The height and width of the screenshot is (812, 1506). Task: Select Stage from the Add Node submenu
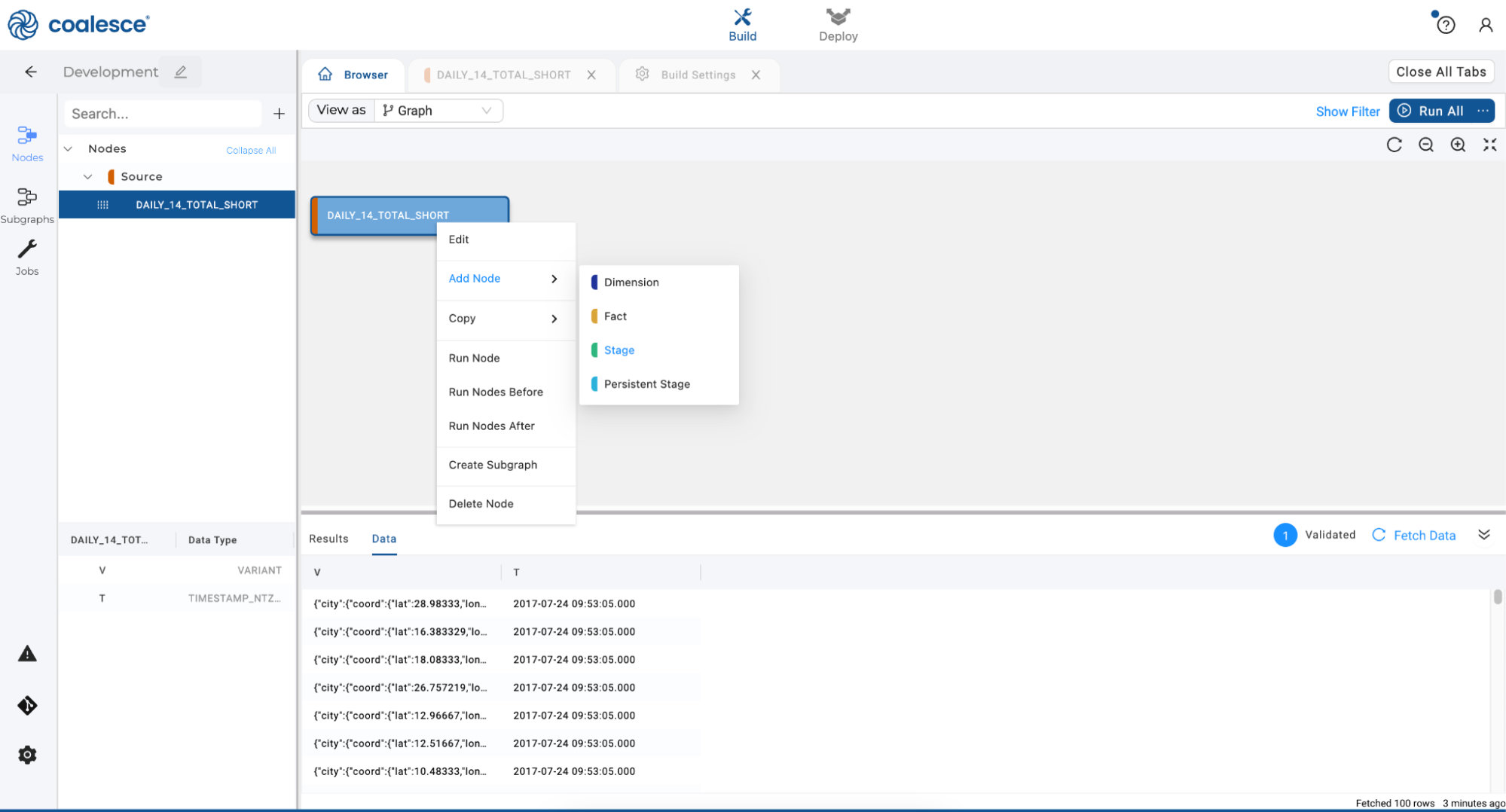(619, 350)
